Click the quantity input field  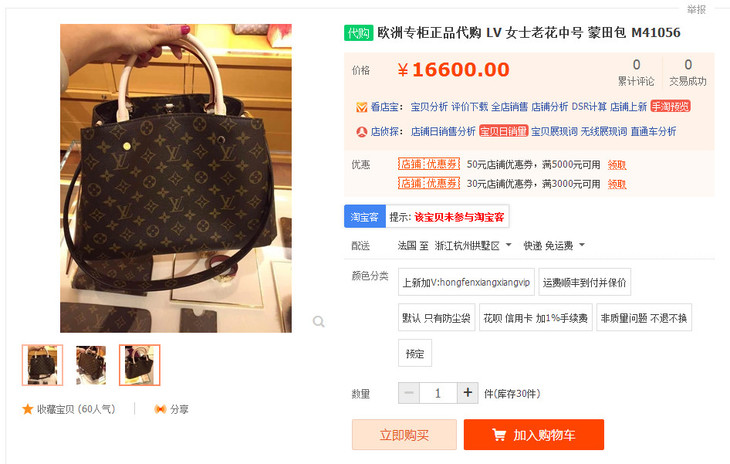coord(438,393)
